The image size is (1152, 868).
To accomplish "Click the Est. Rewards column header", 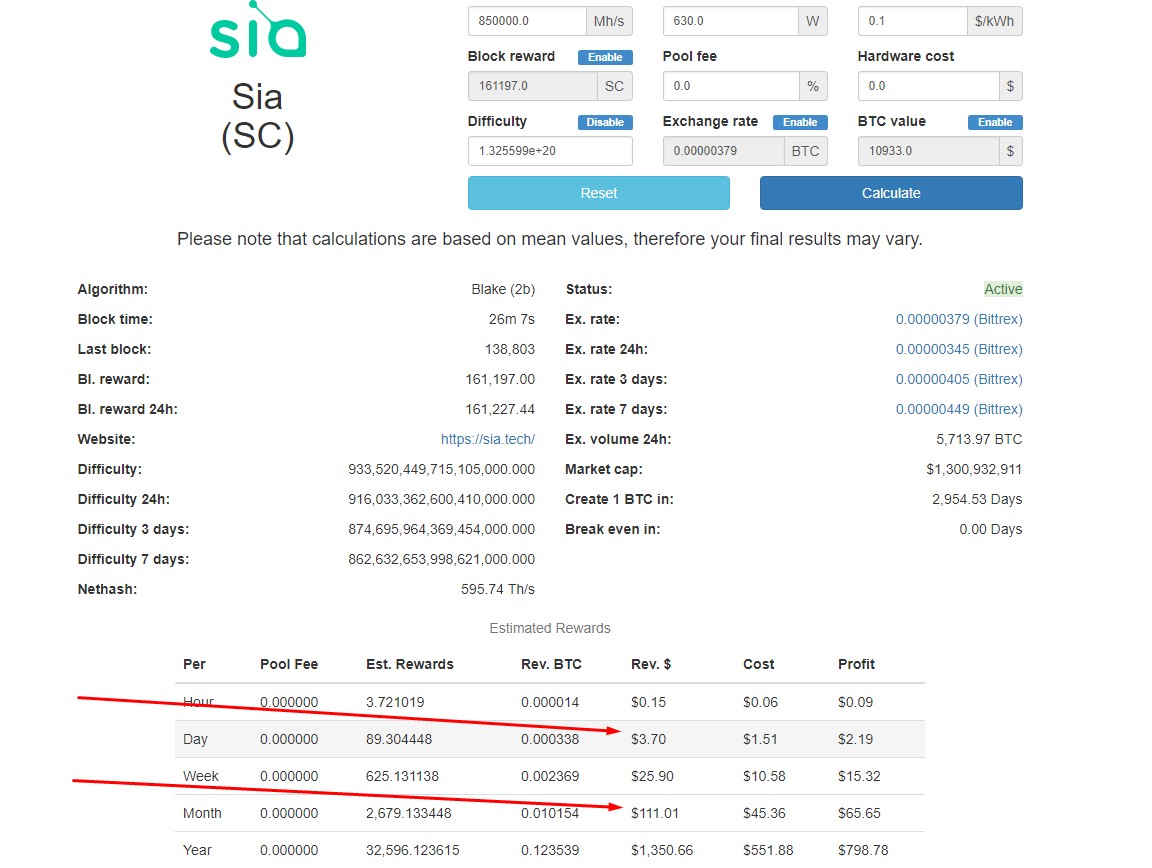I will coord(410,664).
